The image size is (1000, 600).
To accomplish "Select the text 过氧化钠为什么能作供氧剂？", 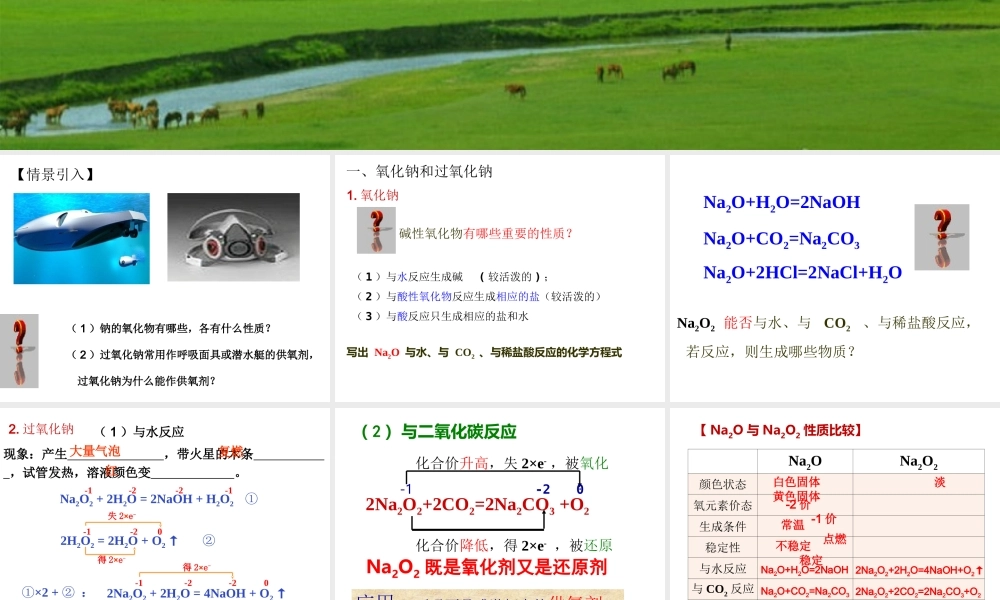I will [x=147, y=381].
